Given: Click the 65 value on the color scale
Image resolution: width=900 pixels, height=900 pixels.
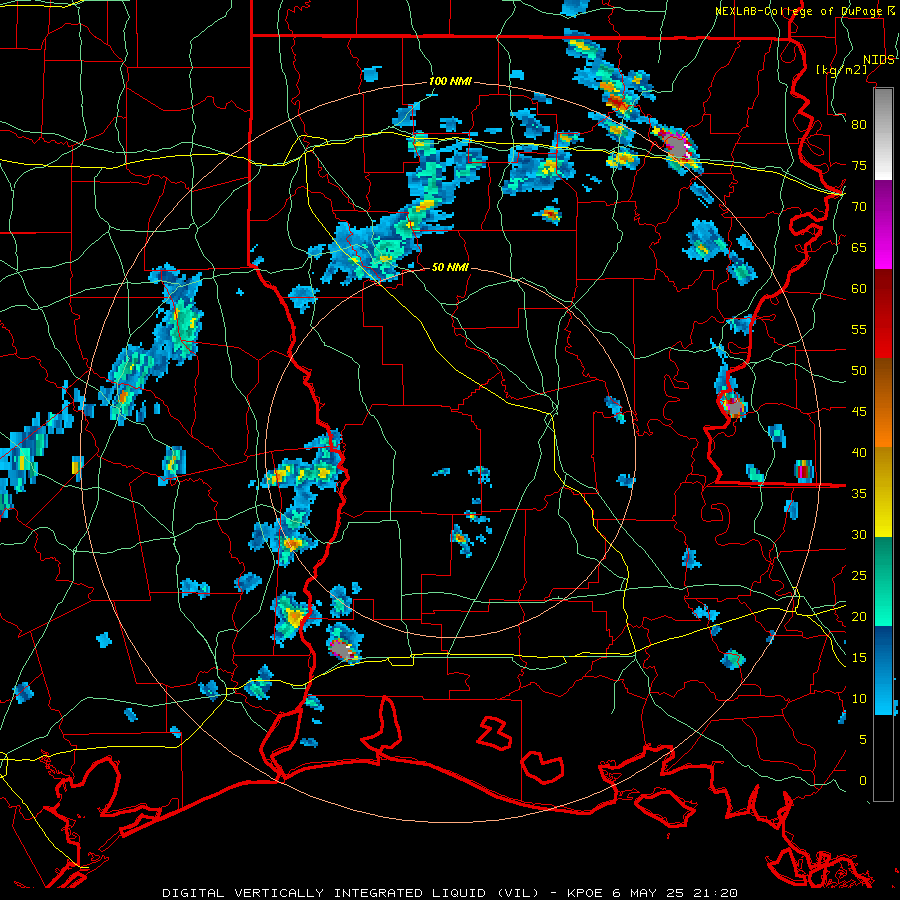Looking at the screenshot, I should coord(859,247).
